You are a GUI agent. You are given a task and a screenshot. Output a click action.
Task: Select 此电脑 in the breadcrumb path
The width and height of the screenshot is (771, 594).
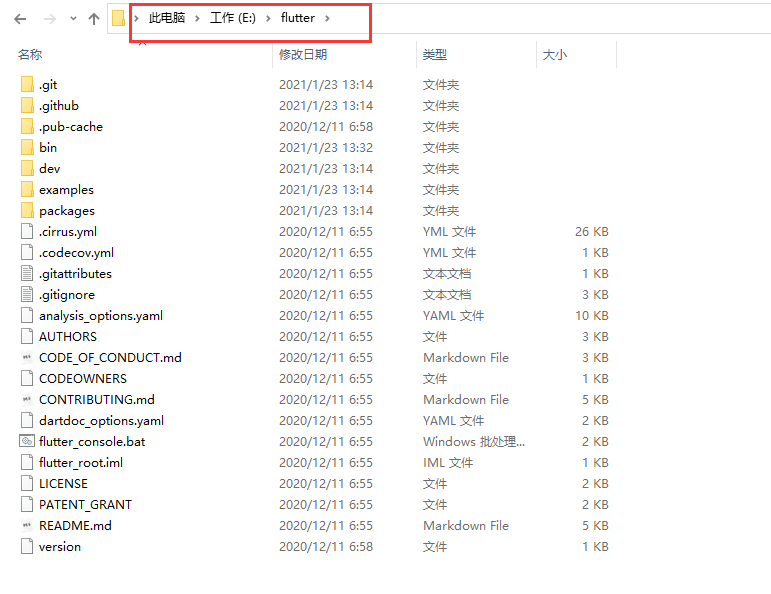click(x=167, y=18)
